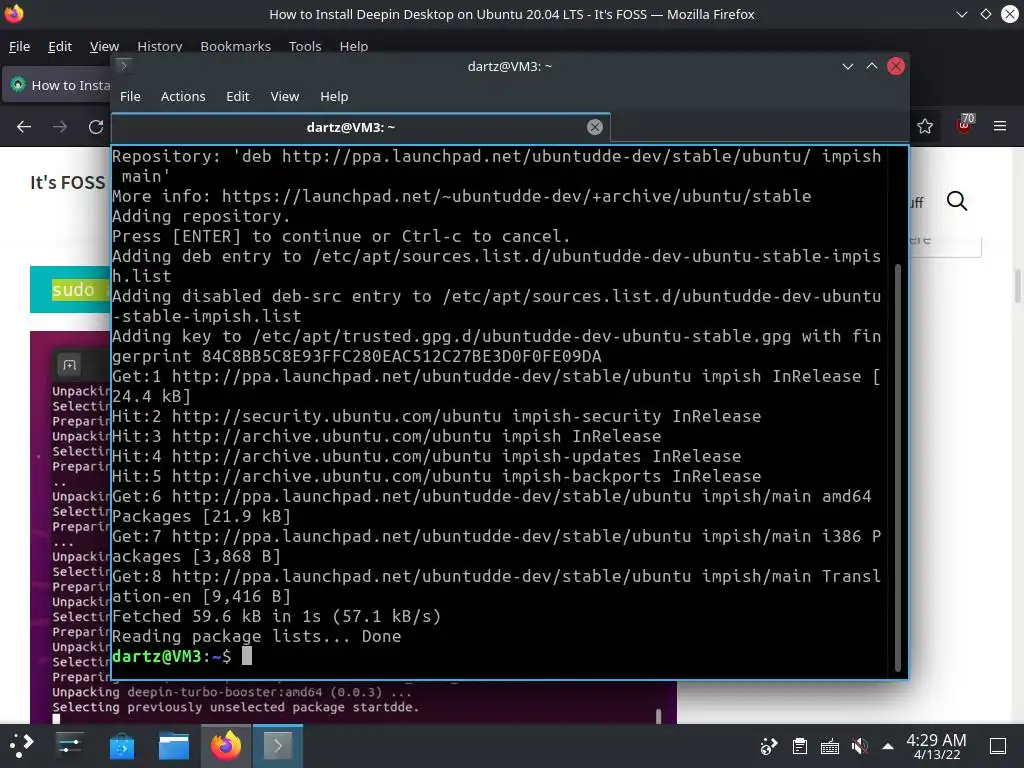Open Firefox Help menu

click(x=353, y=46)
